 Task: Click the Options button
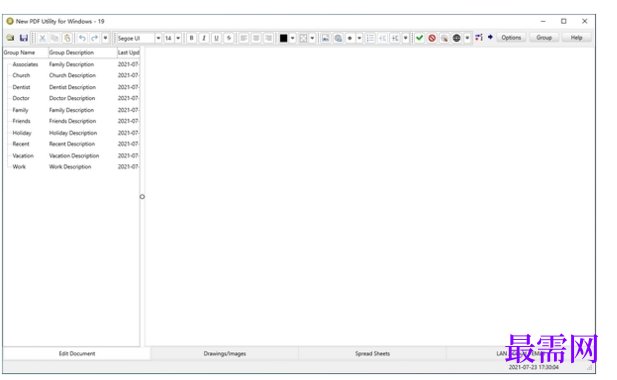(511, 37)
